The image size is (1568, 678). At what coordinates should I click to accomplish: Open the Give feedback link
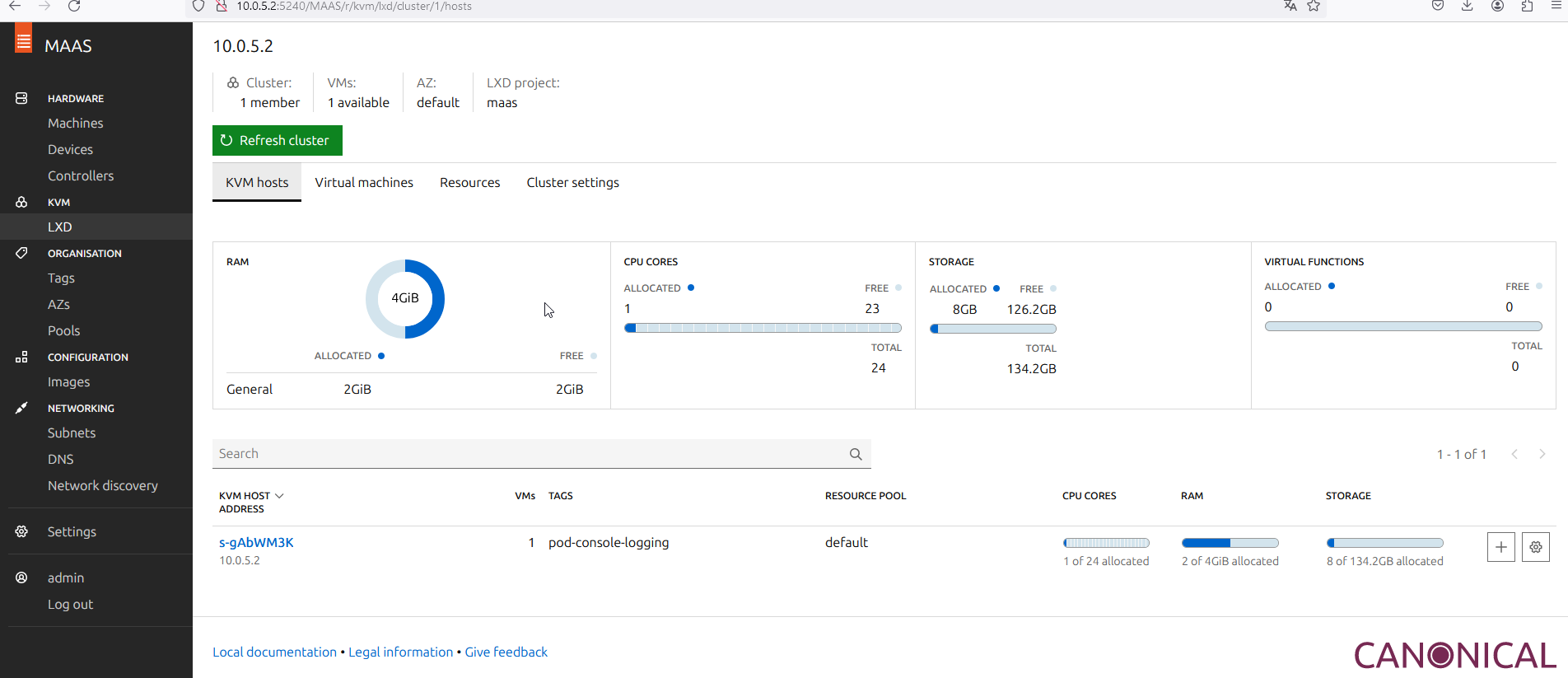(x=506, y=652)
